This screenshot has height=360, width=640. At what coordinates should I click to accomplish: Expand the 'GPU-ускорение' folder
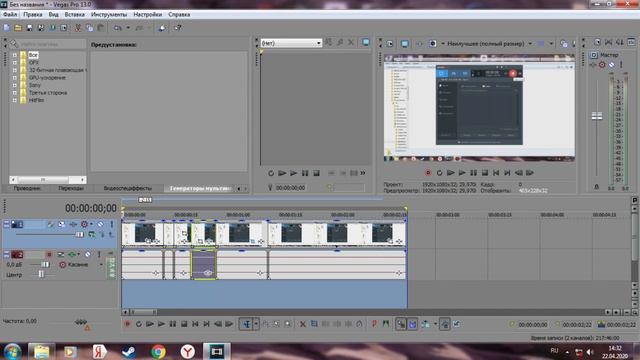tap(15, 78)
